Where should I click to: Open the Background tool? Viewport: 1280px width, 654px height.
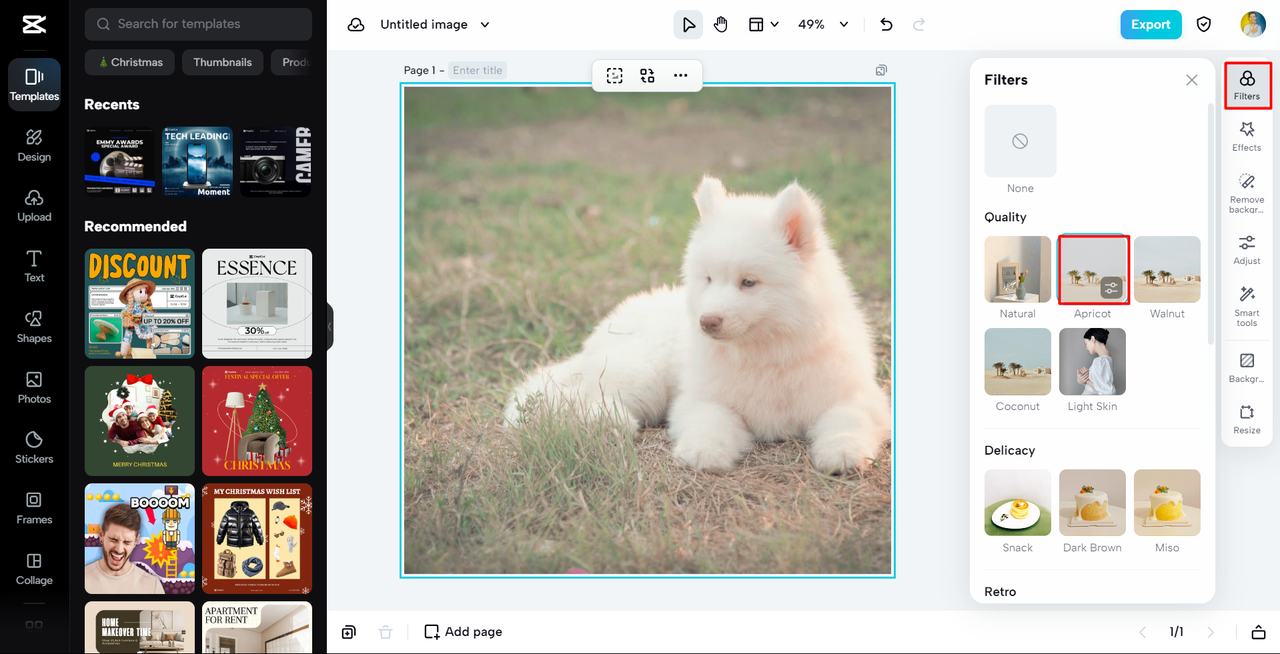coord(1247,367)
